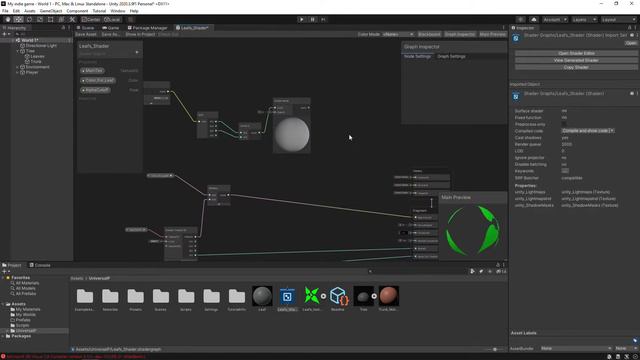The image size is (640, 360).
Task: Click Copy Shader button
Action: [576, 67]
